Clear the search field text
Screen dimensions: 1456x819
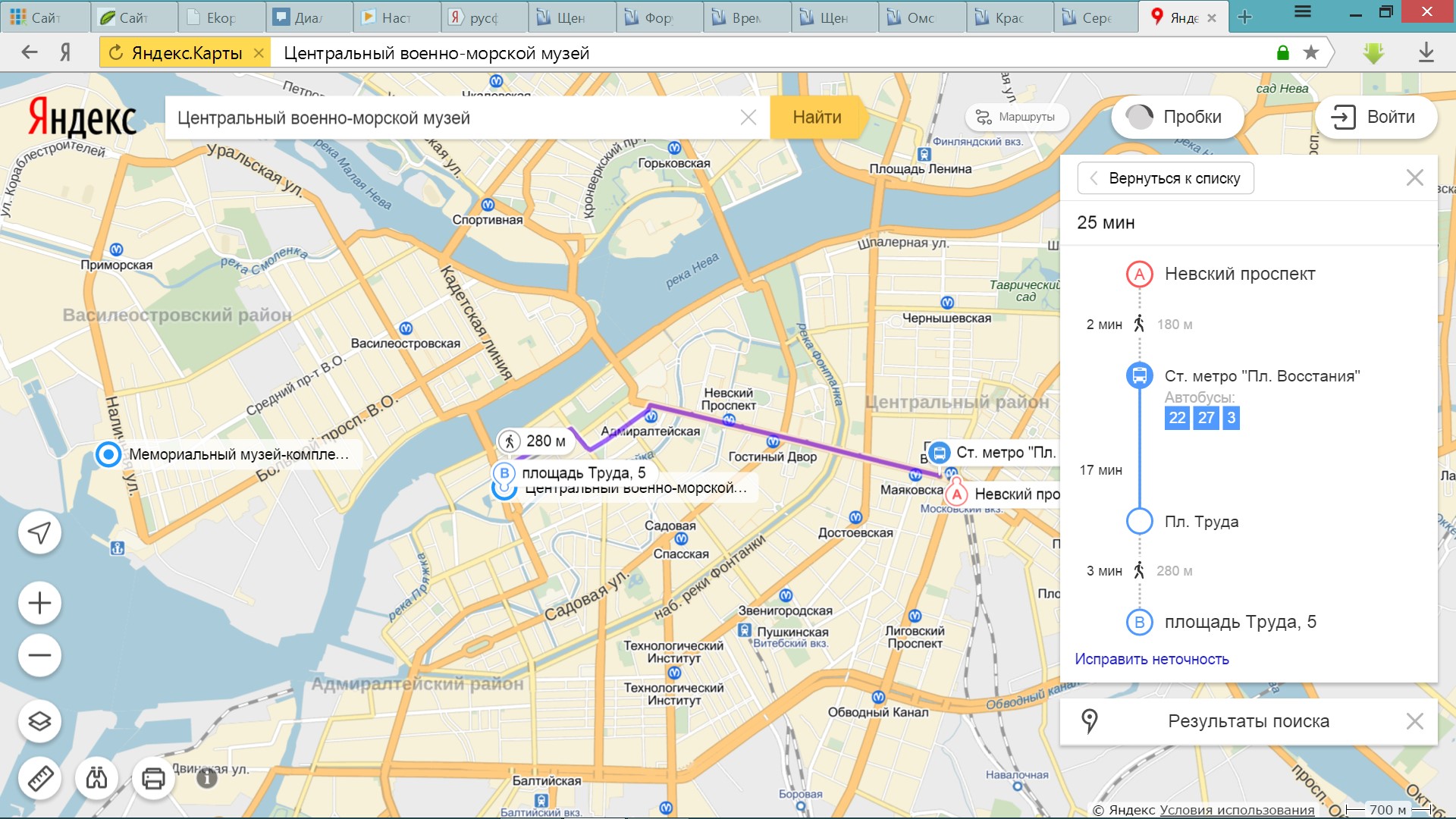(748, 117)
